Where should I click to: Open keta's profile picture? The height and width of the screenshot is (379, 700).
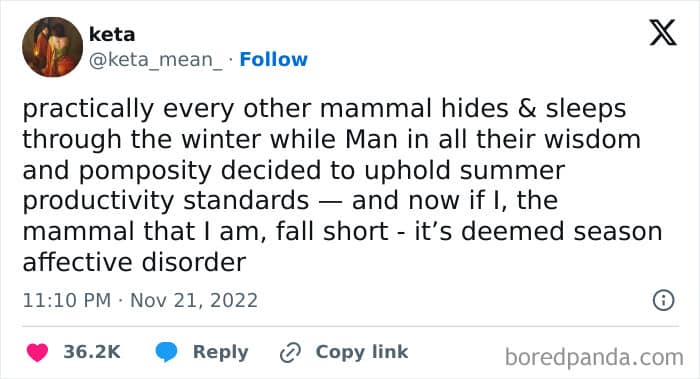coord(53,47)
